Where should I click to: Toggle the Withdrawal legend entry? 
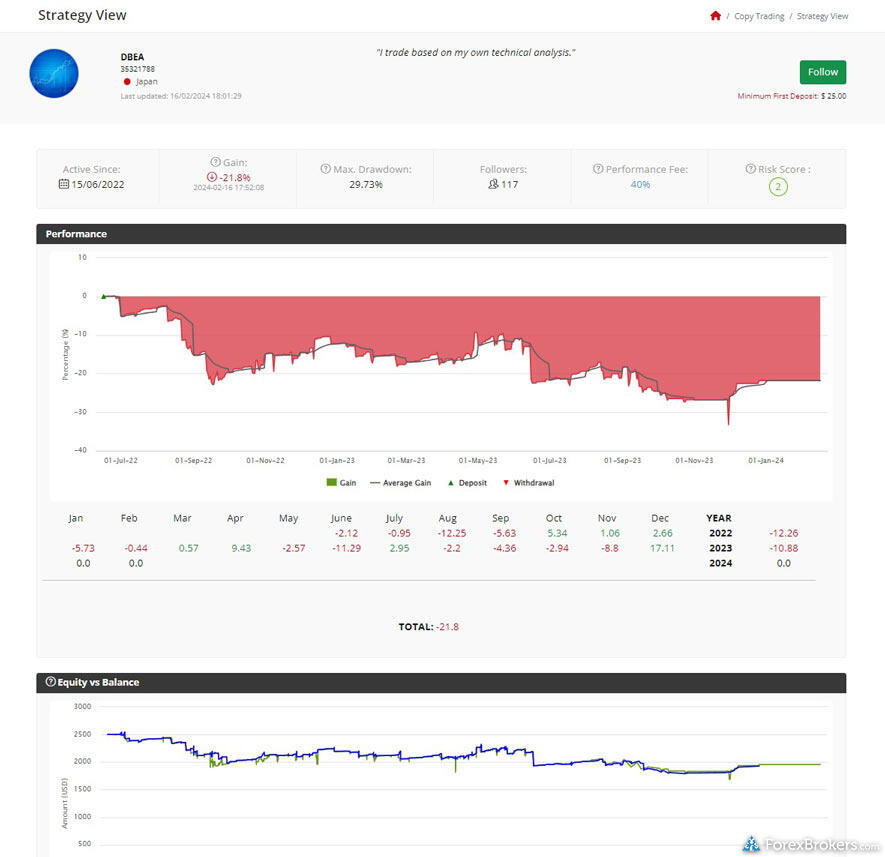tap(527, 482)
